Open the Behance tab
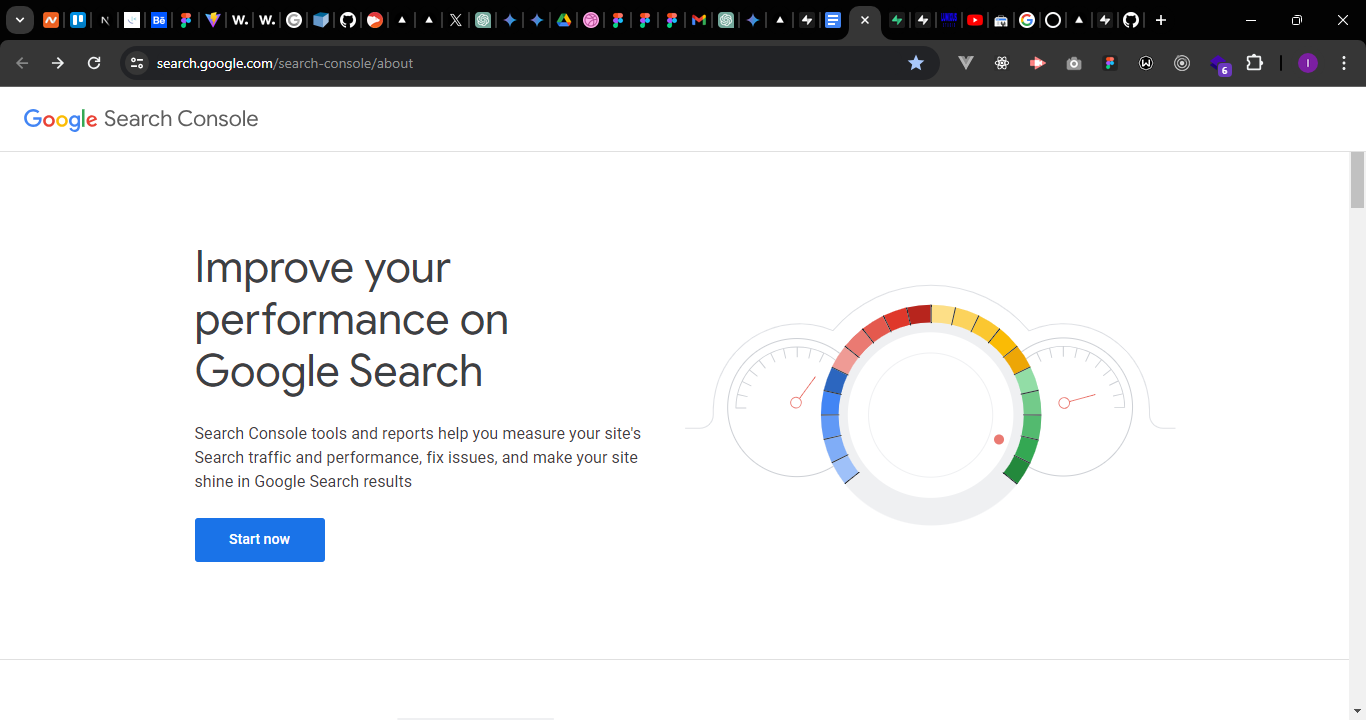 [x=159, y=20]
